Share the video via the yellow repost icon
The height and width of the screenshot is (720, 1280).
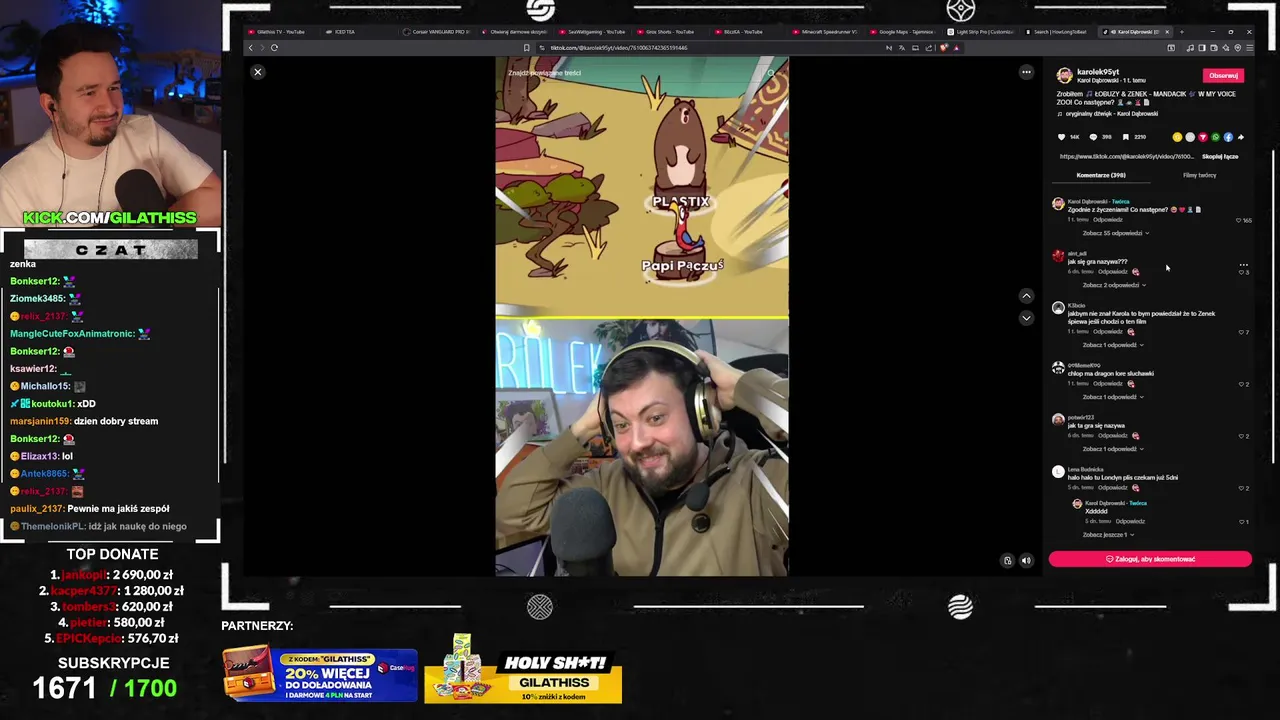pyautogui.click(x=1177, y=137)
